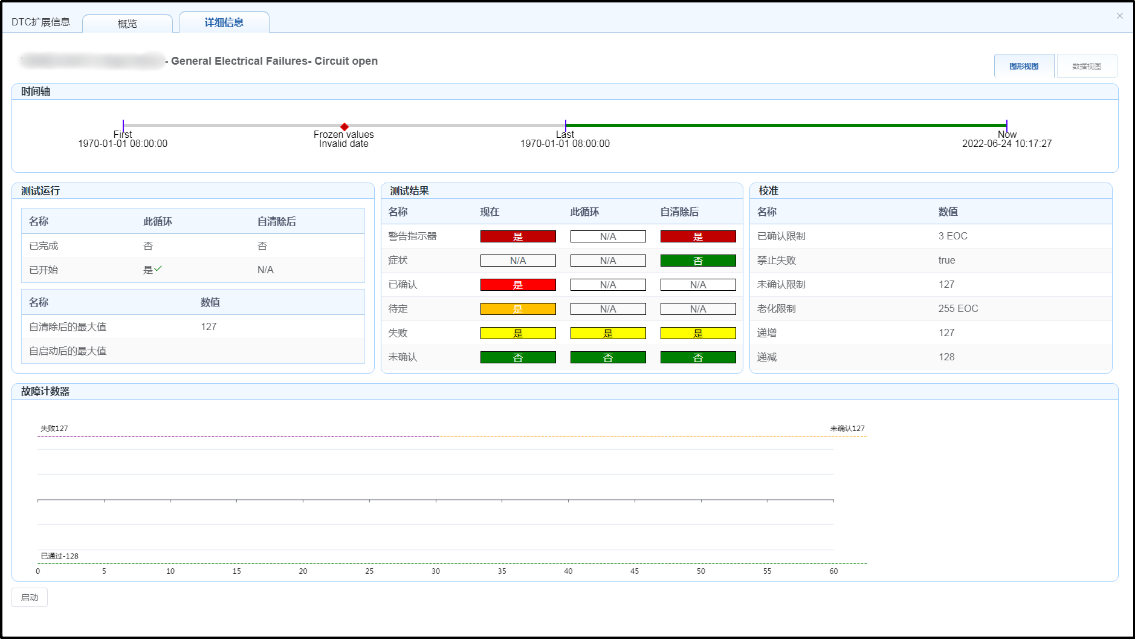Click the 老化限制 row label
Screen dimensions: 1135x639
tap(776, 308)
